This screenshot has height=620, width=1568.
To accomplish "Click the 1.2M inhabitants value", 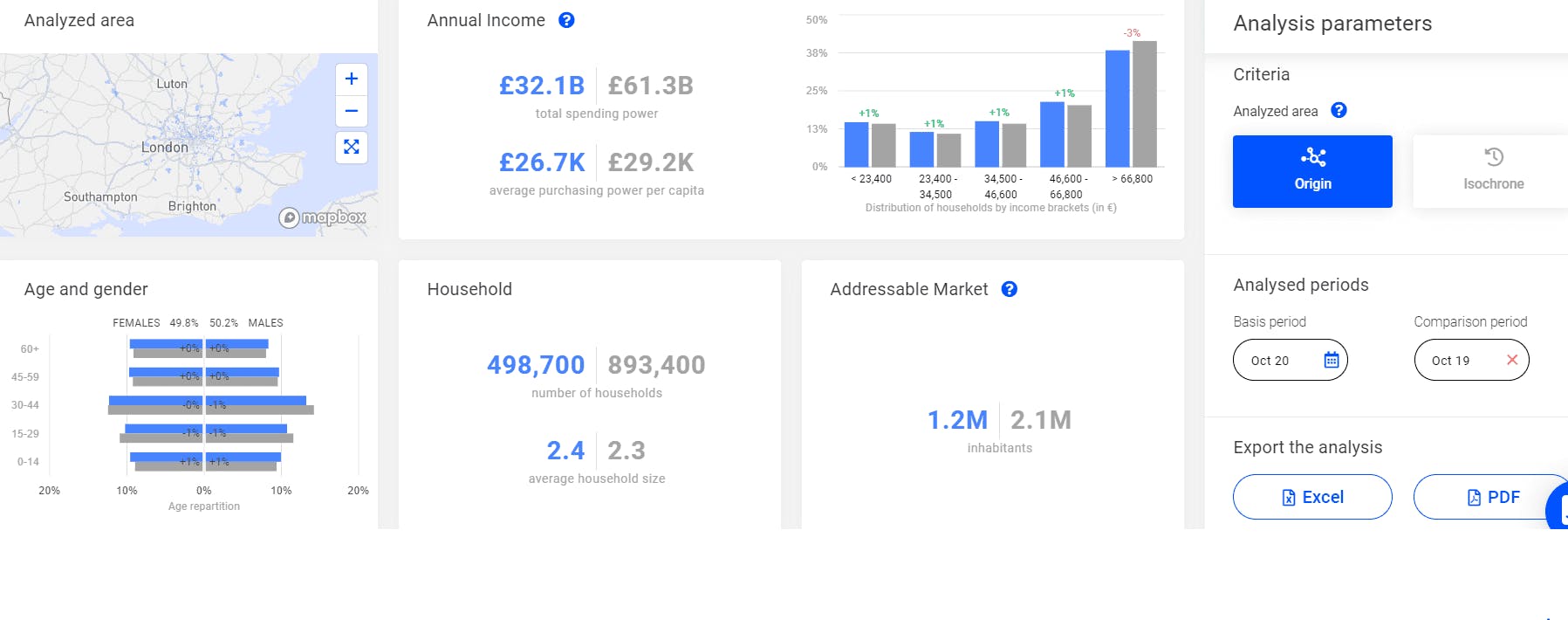I will tap(957, 420).
